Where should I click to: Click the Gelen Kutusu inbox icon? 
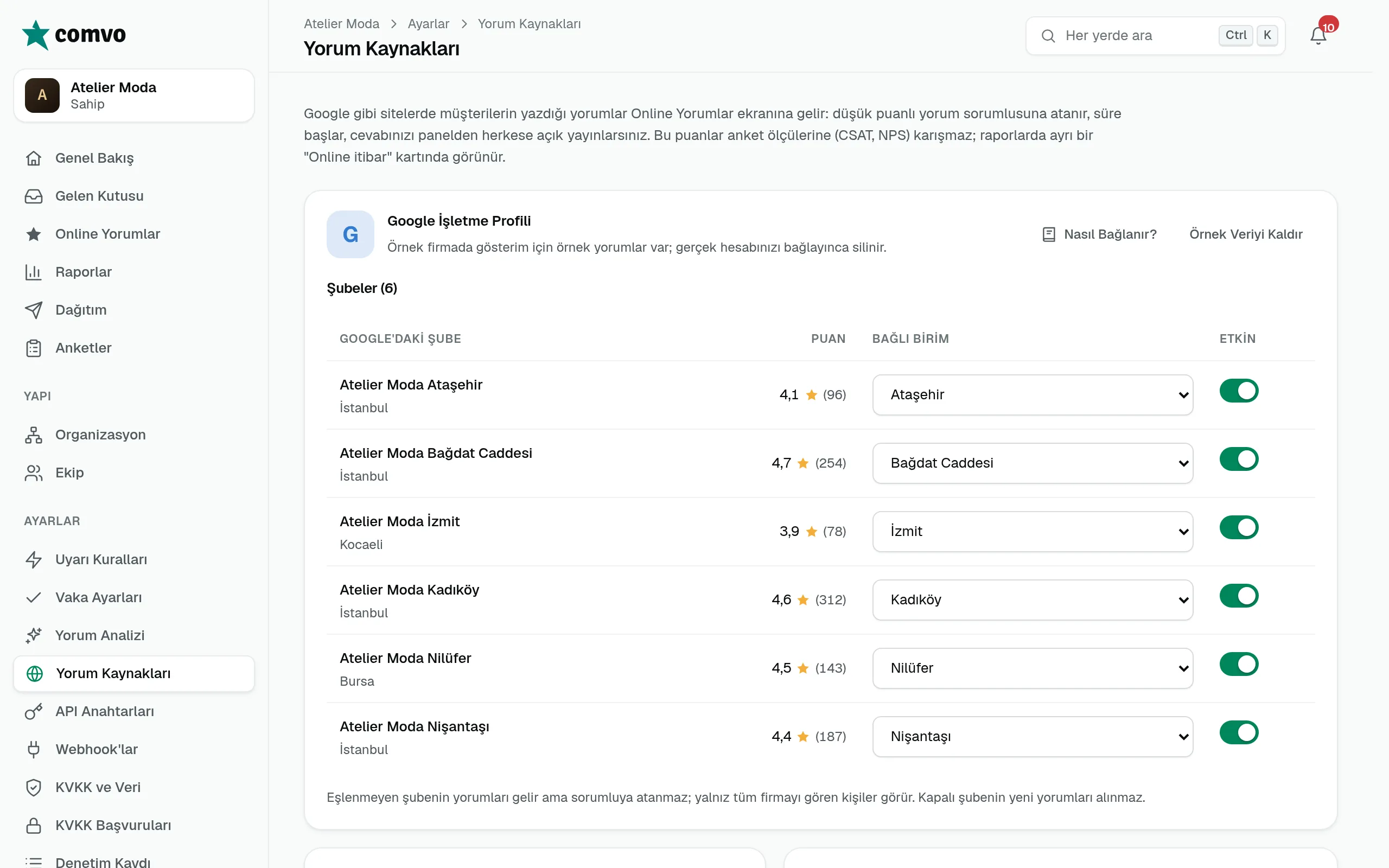point(33,196)
